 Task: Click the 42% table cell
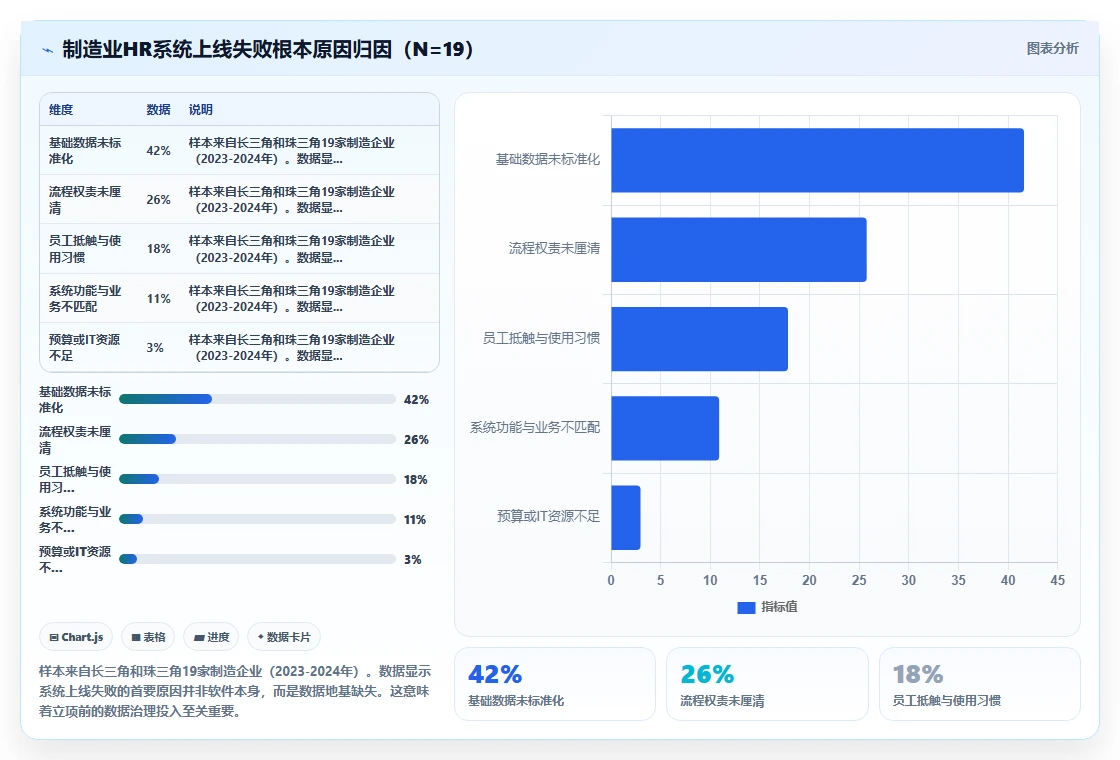tap(159, 151)
